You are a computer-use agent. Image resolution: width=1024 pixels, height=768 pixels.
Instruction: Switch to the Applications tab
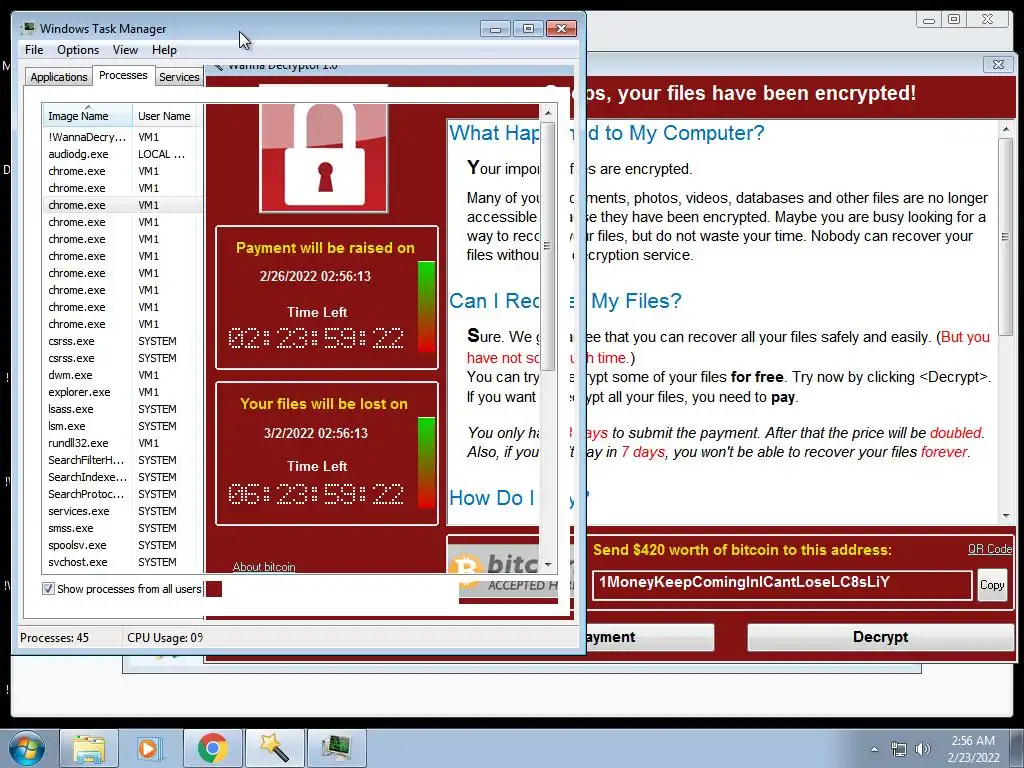[x=59, y=77]
